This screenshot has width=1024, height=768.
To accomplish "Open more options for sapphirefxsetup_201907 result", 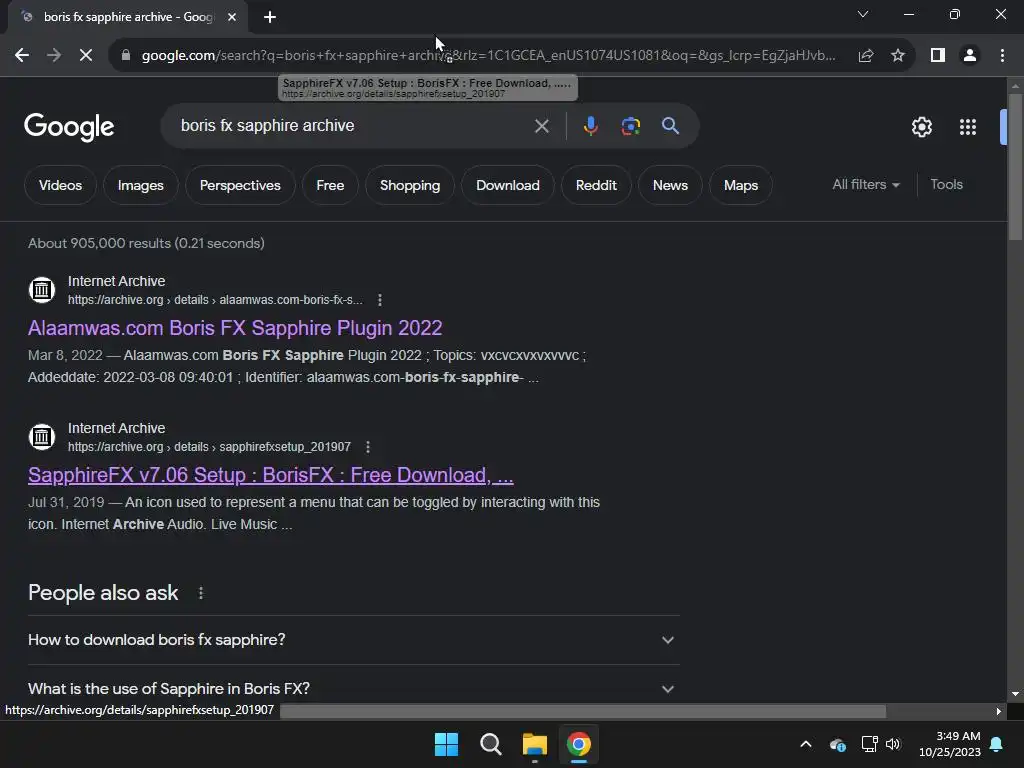I will coord(368,447).
